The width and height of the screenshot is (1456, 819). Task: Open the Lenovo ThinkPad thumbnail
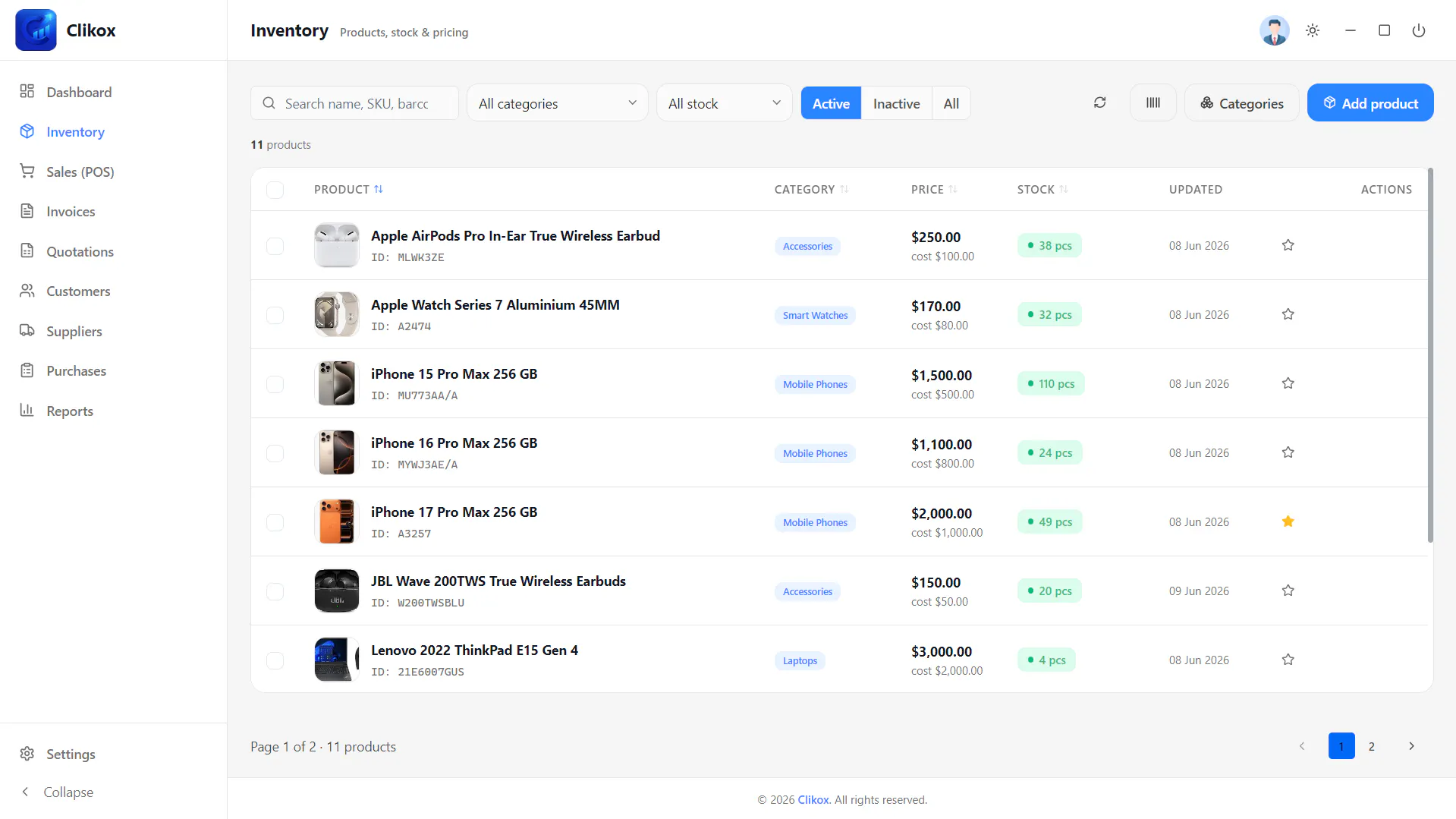[337, 660]
